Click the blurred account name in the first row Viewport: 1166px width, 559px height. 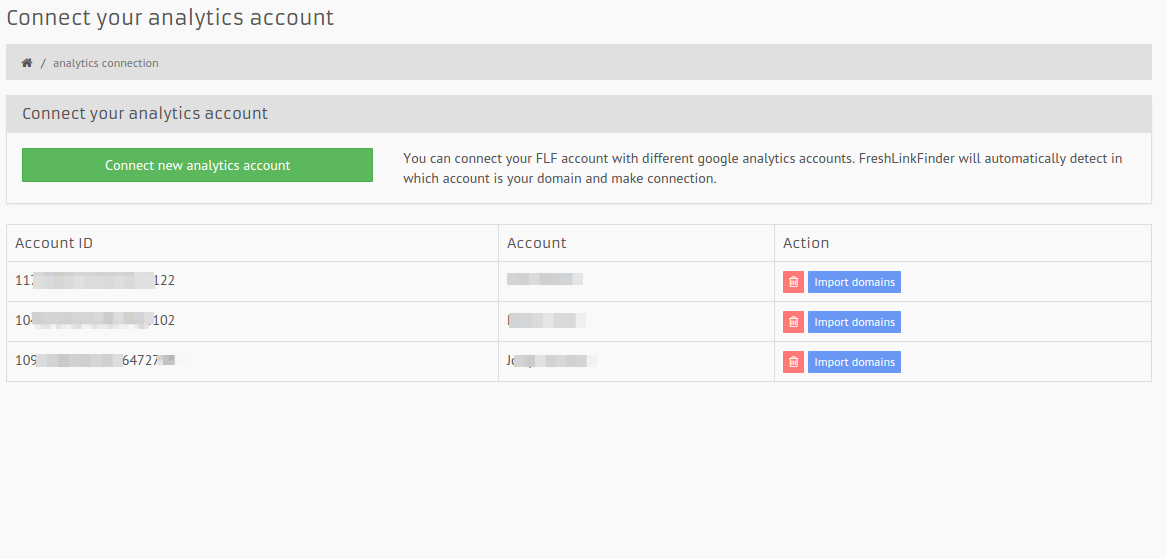point(545,280)
